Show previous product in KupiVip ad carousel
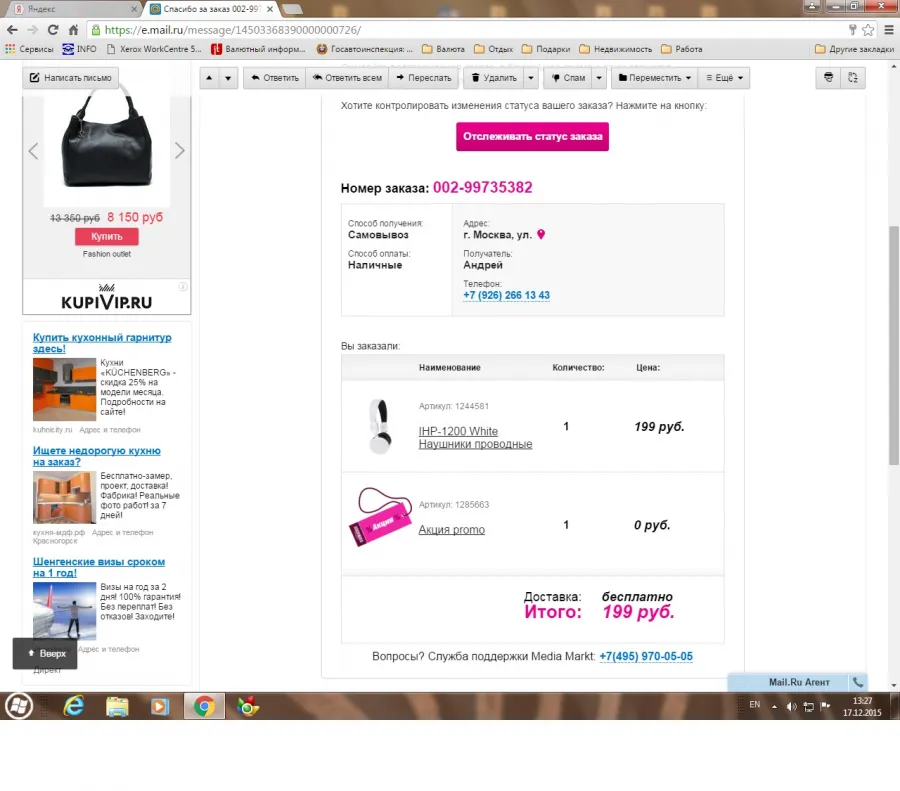This screenshot has width=900, height=791. pos(33,151)
